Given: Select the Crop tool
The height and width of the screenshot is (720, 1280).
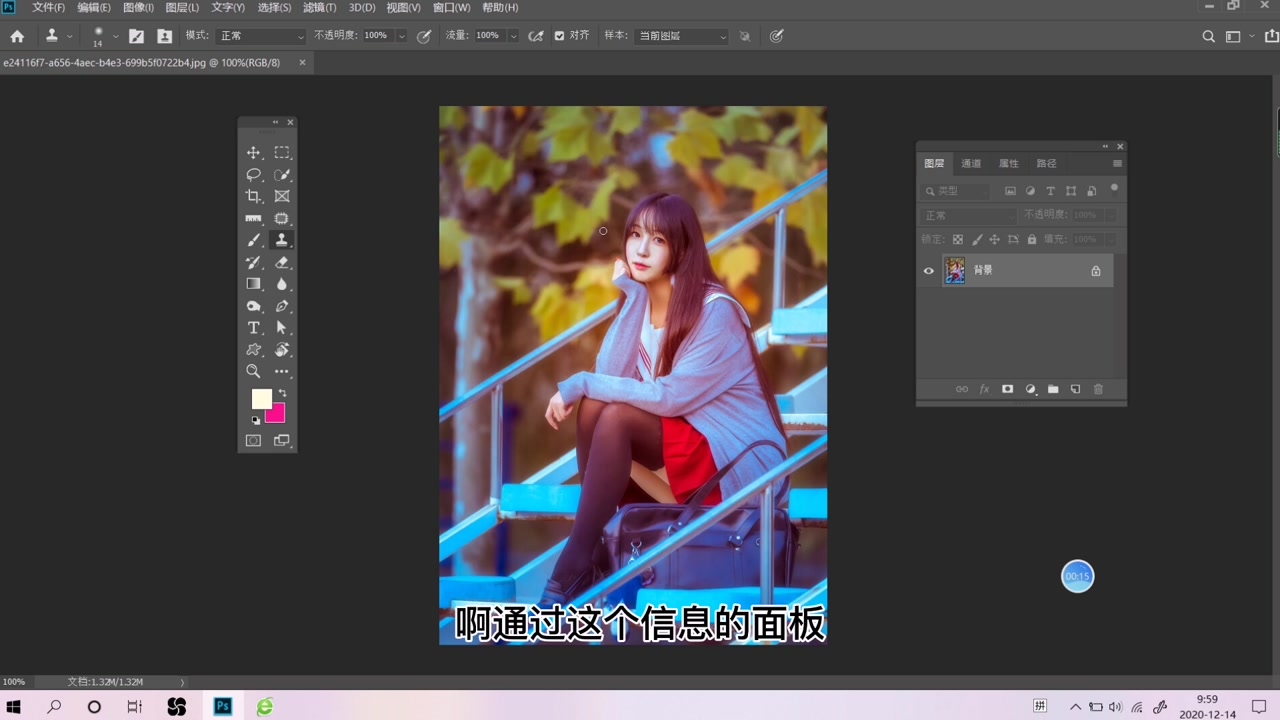Looking at the screenshot, I should pos(253,197).
